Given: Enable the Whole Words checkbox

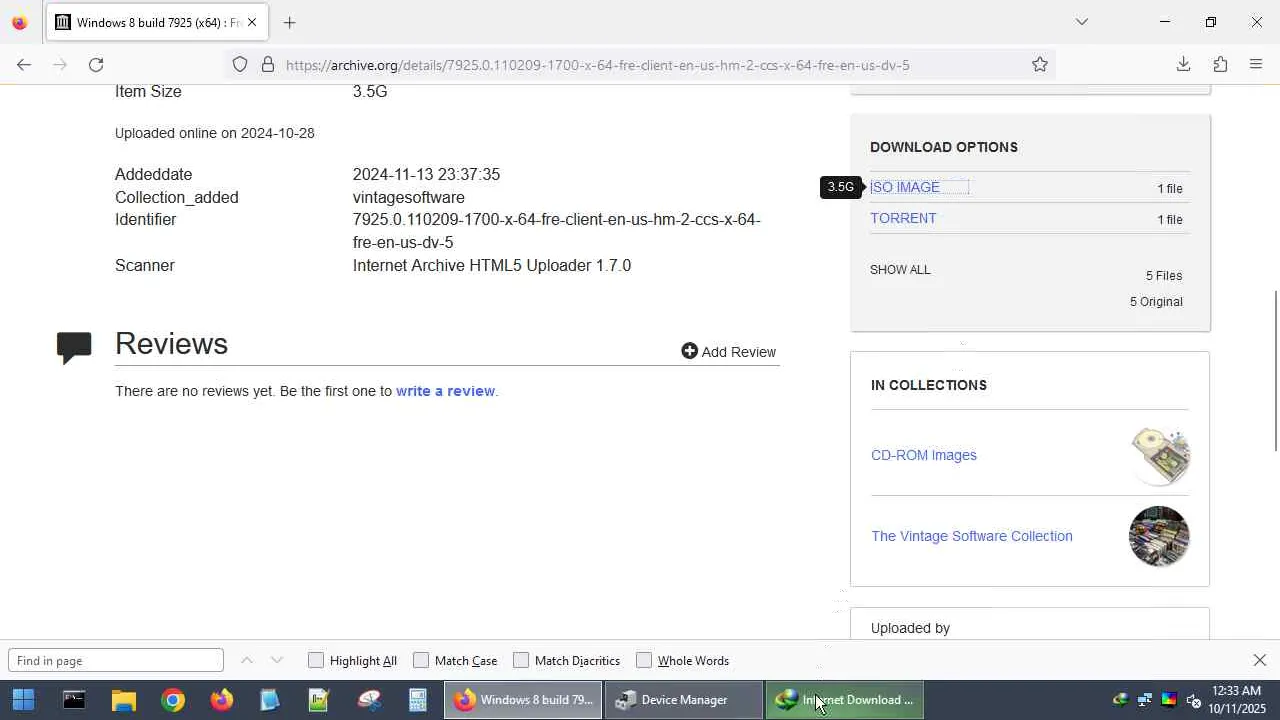Looking at the screenshot, I should tap(644, 660).
